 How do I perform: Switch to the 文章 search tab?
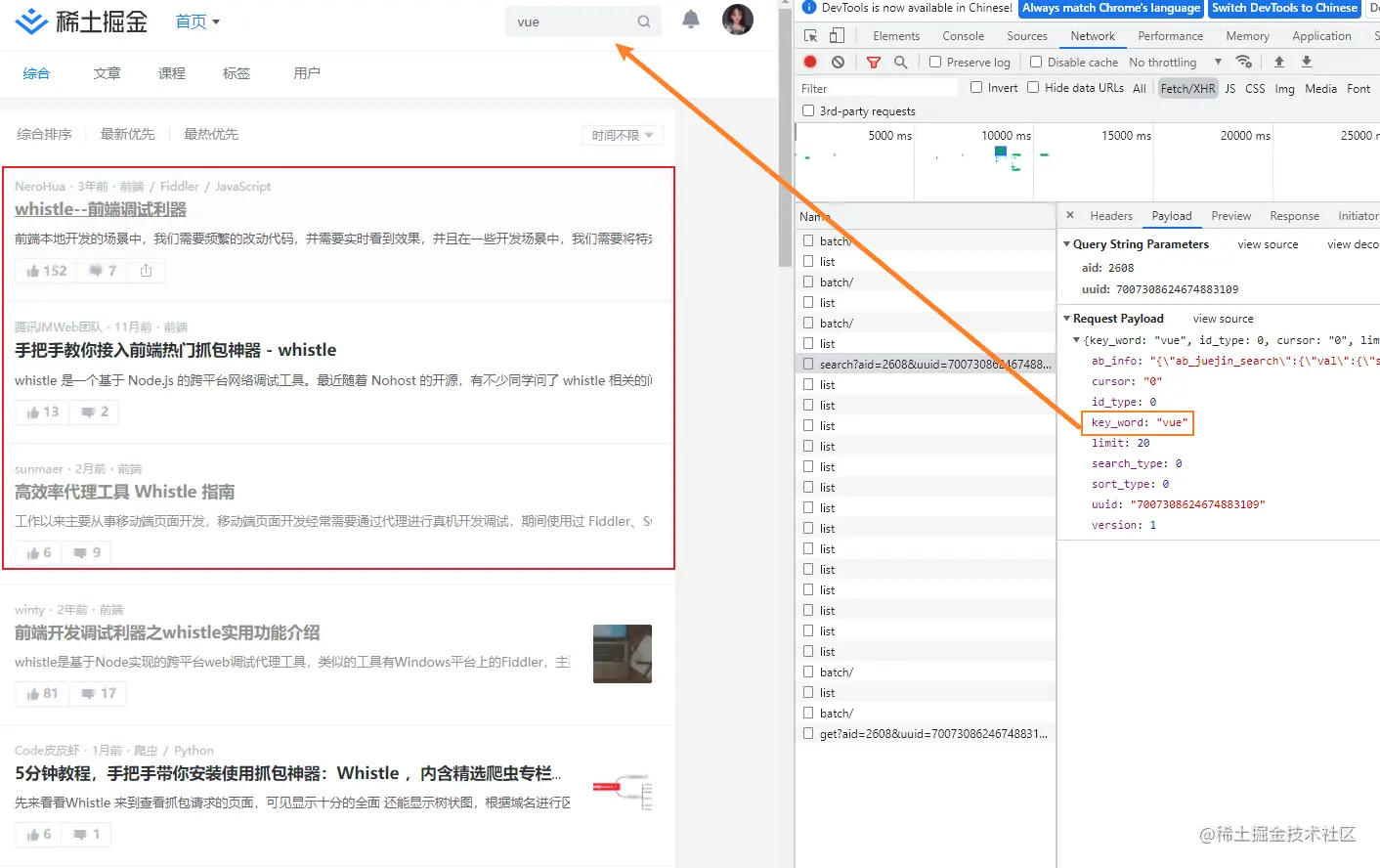[x=108, y=73]
